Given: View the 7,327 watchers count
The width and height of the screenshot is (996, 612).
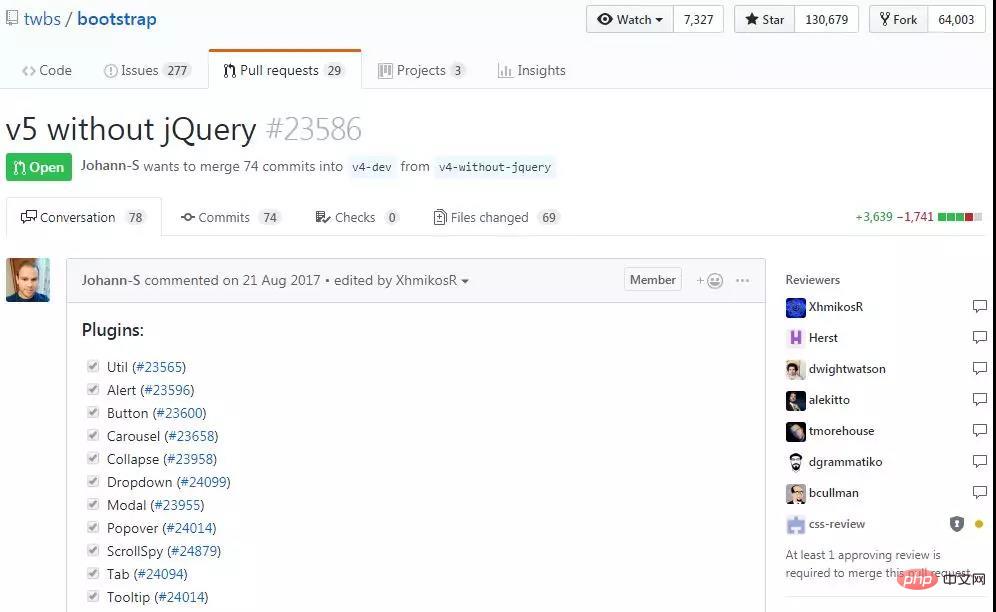Looking at the screenshot, I should (698, 20).
